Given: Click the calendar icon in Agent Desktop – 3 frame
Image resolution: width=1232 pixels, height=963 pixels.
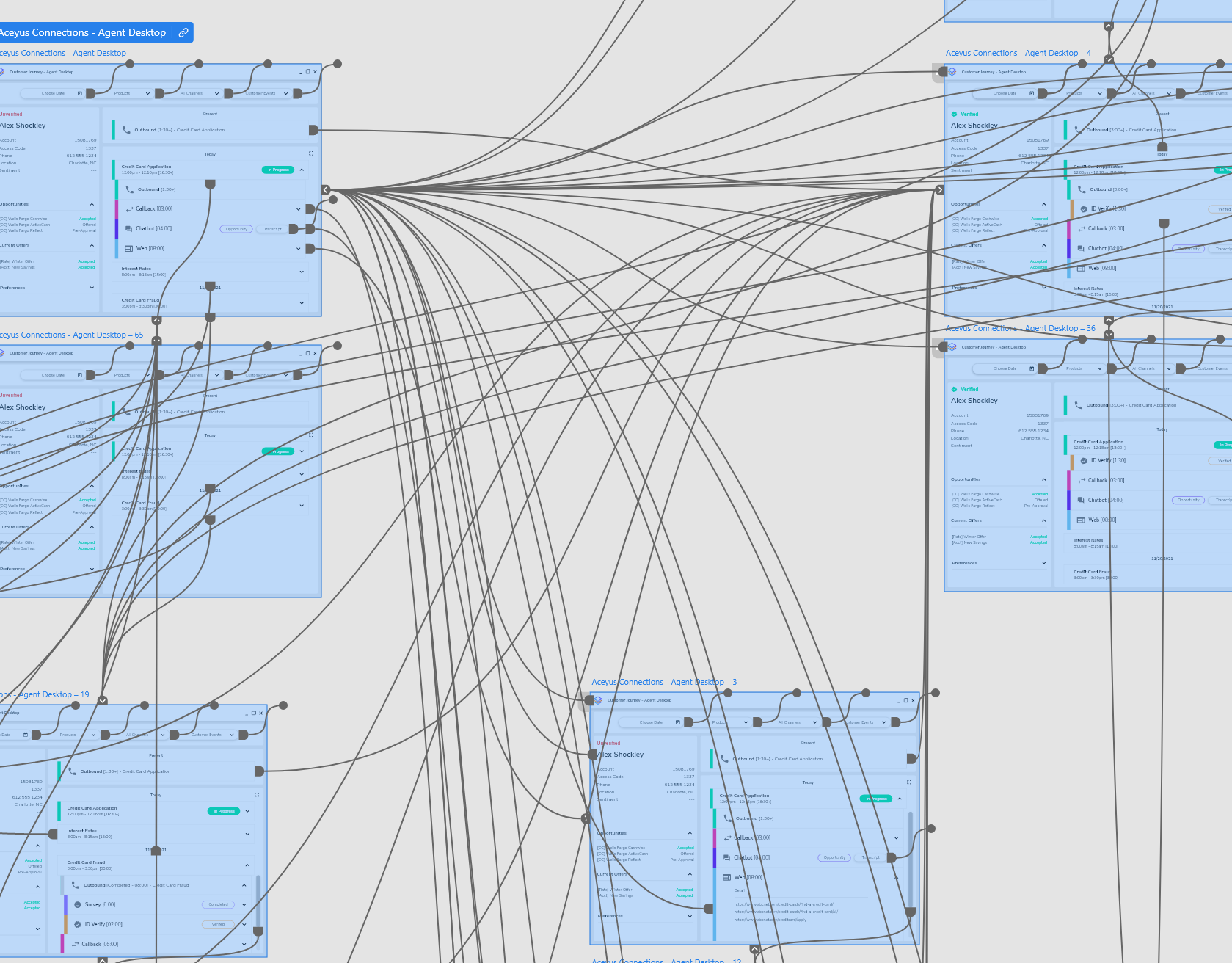Looking at the screenshot, I should [x=677, y=722].
